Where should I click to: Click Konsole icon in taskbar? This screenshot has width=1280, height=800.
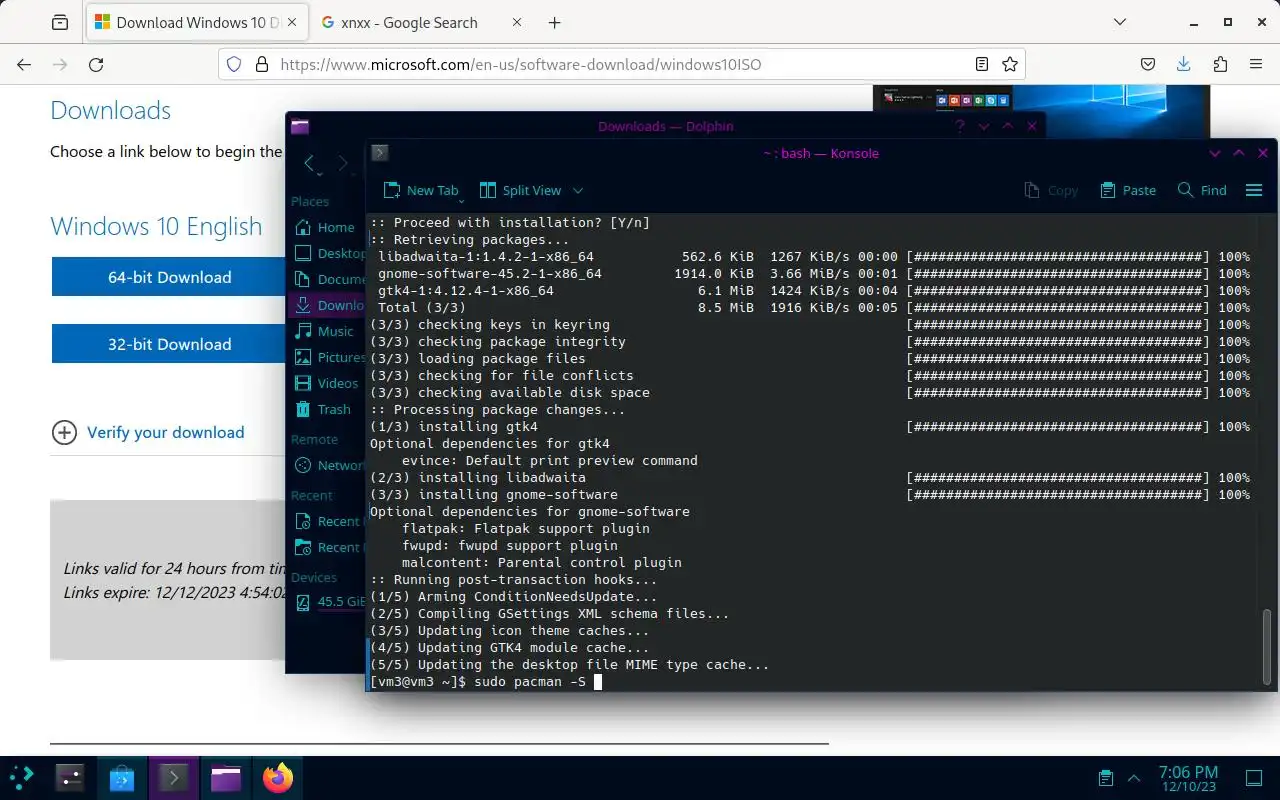[x=174, y=777]
